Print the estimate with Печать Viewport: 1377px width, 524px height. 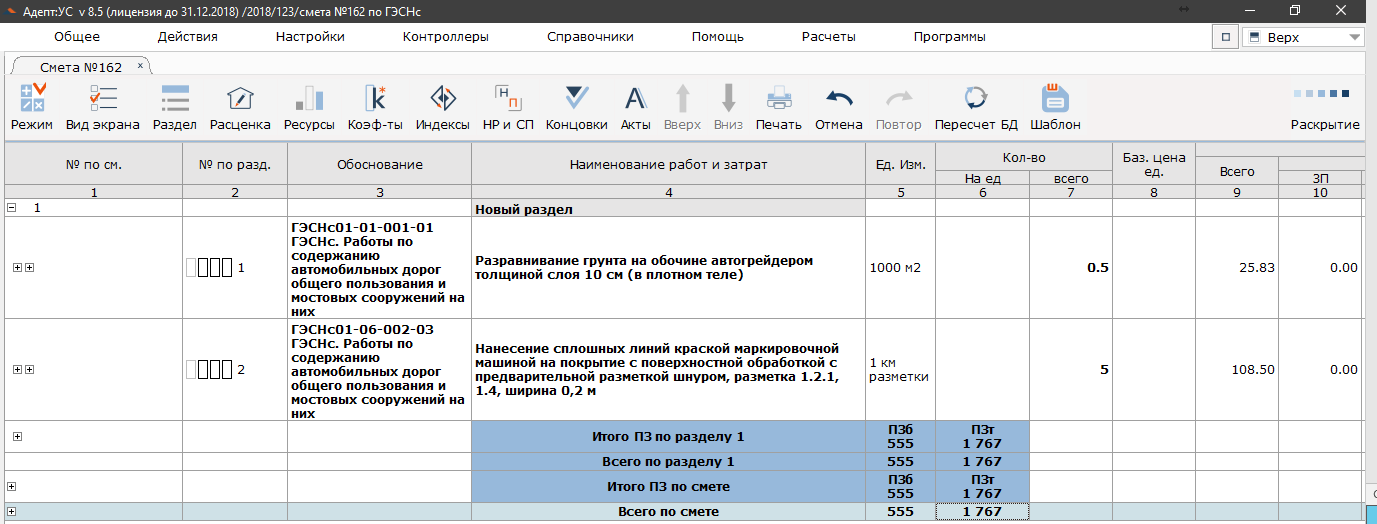779,99
